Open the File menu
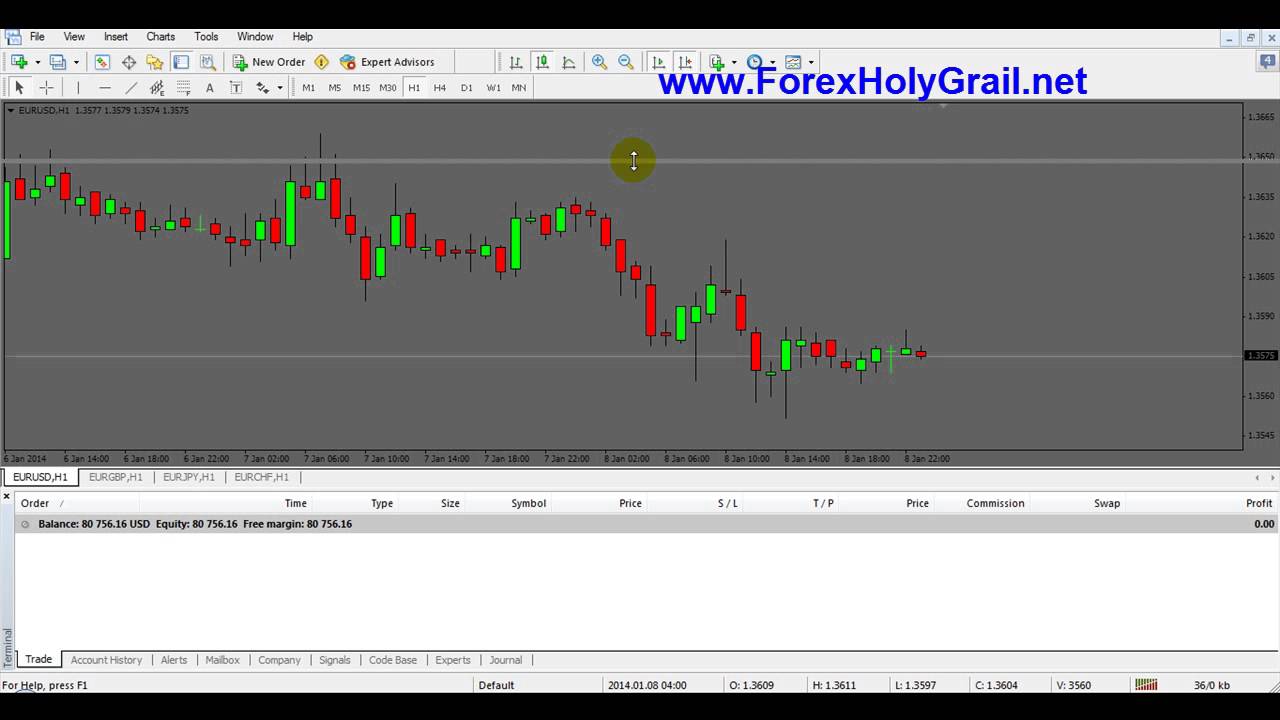Screen dimensions: 1280x720 tap(37, 37)
